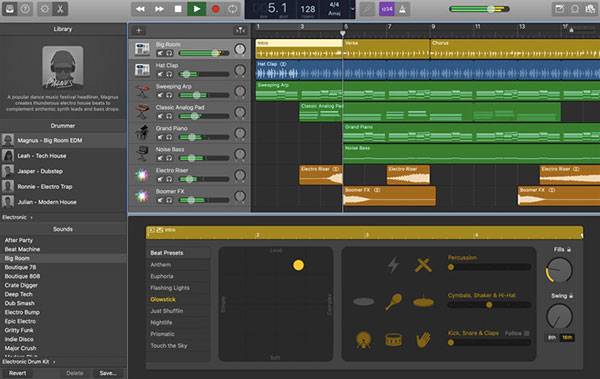Screen dimensions: 600x379
Task: Toggle the kick drum icon
Action: [363, 340]
